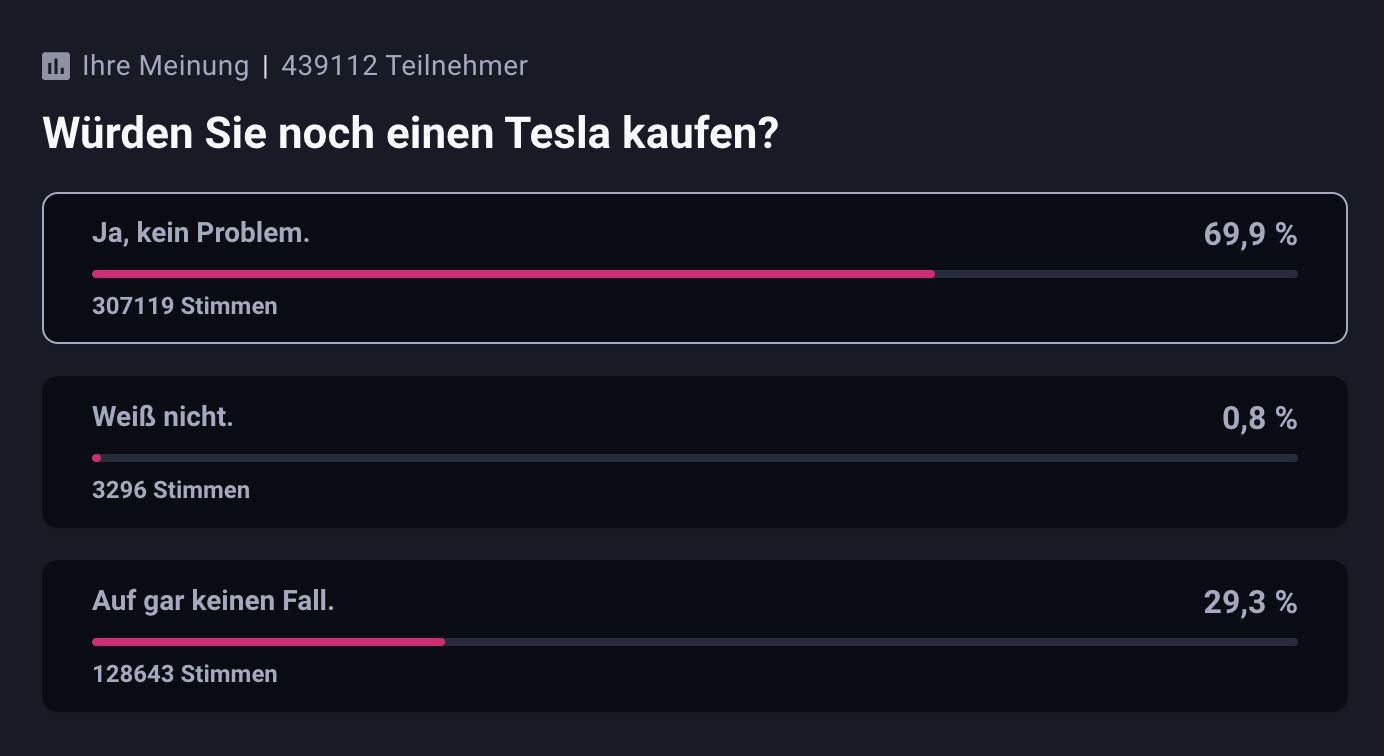Click the 0,8 % result value
The width and height of the screenshot is (1384, 756).
(1259, 418)
